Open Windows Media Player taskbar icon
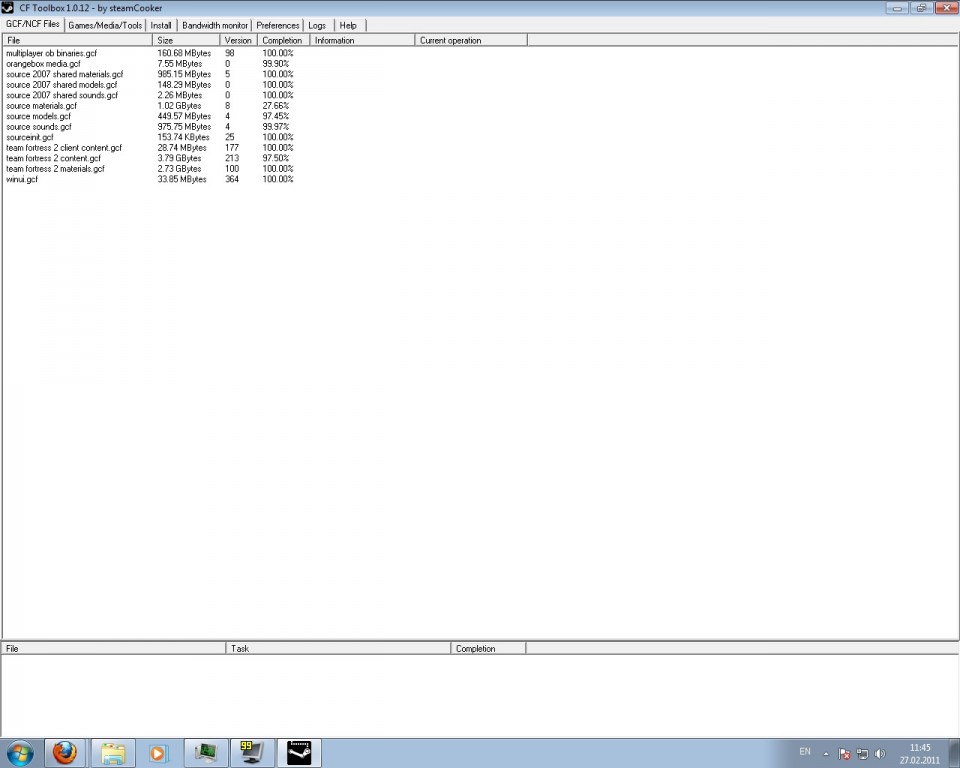This screenshot has height=768, width=960. 157,753
